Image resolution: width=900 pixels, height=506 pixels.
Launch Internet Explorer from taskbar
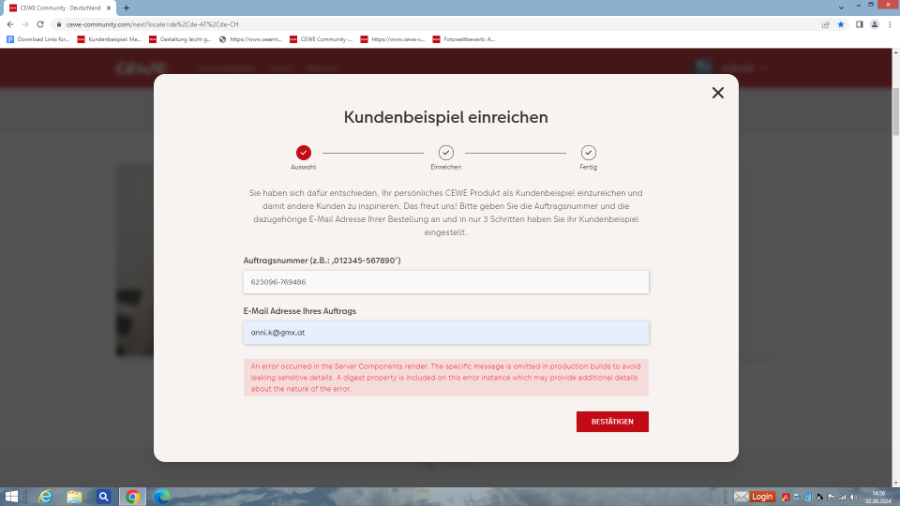(x=45, y=497)
